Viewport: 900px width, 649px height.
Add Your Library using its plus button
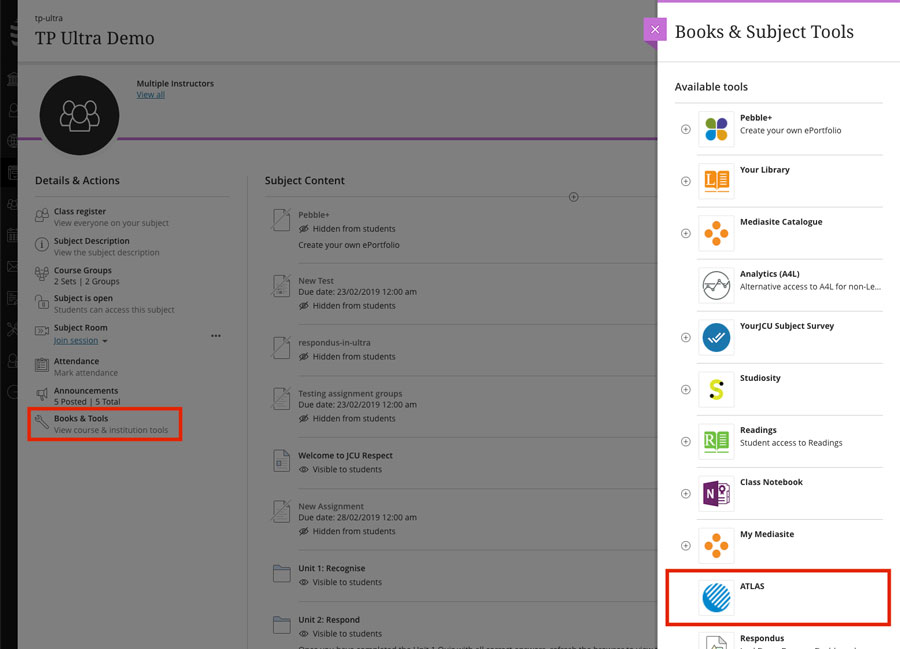685,181
